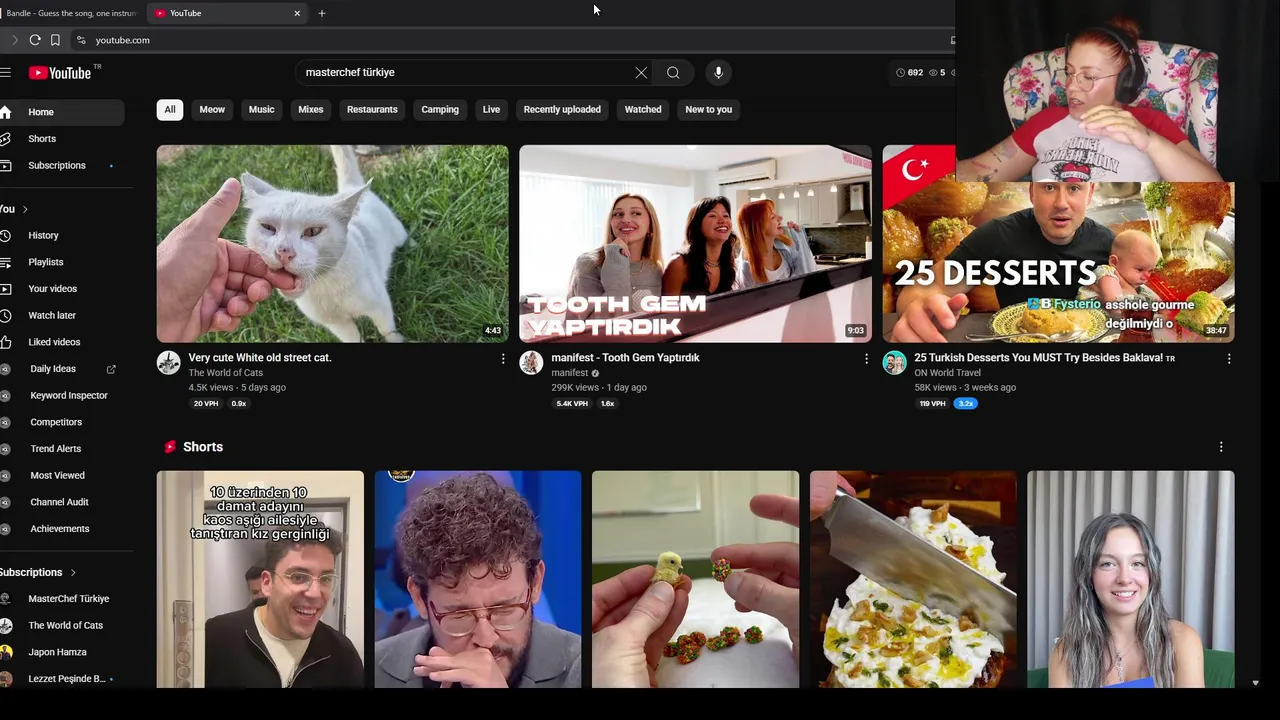Select the Restaurants filter chip

click(x=372, y=110)
